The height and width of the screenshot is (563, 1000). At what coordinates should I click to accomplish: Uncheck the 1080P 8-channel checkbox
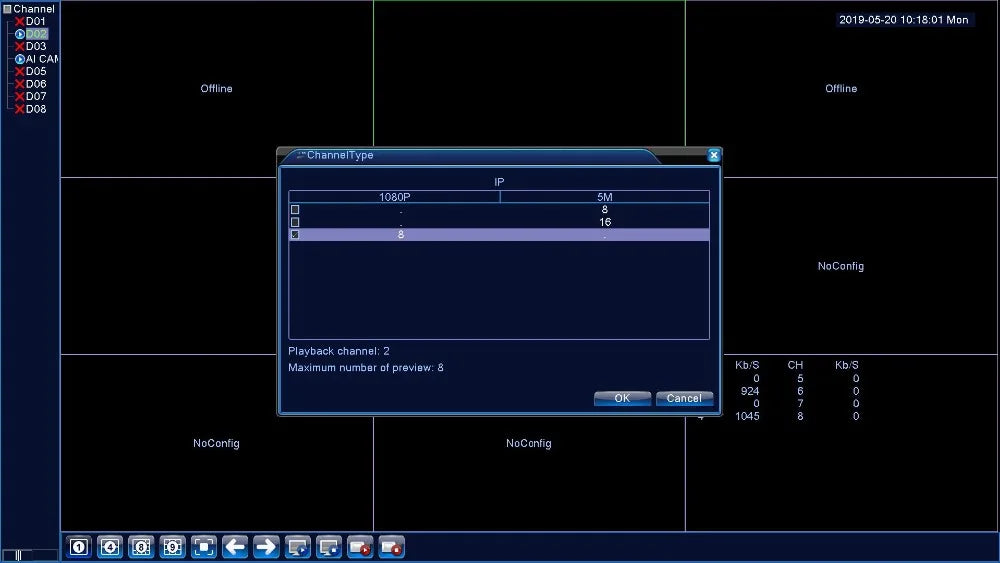295,235
